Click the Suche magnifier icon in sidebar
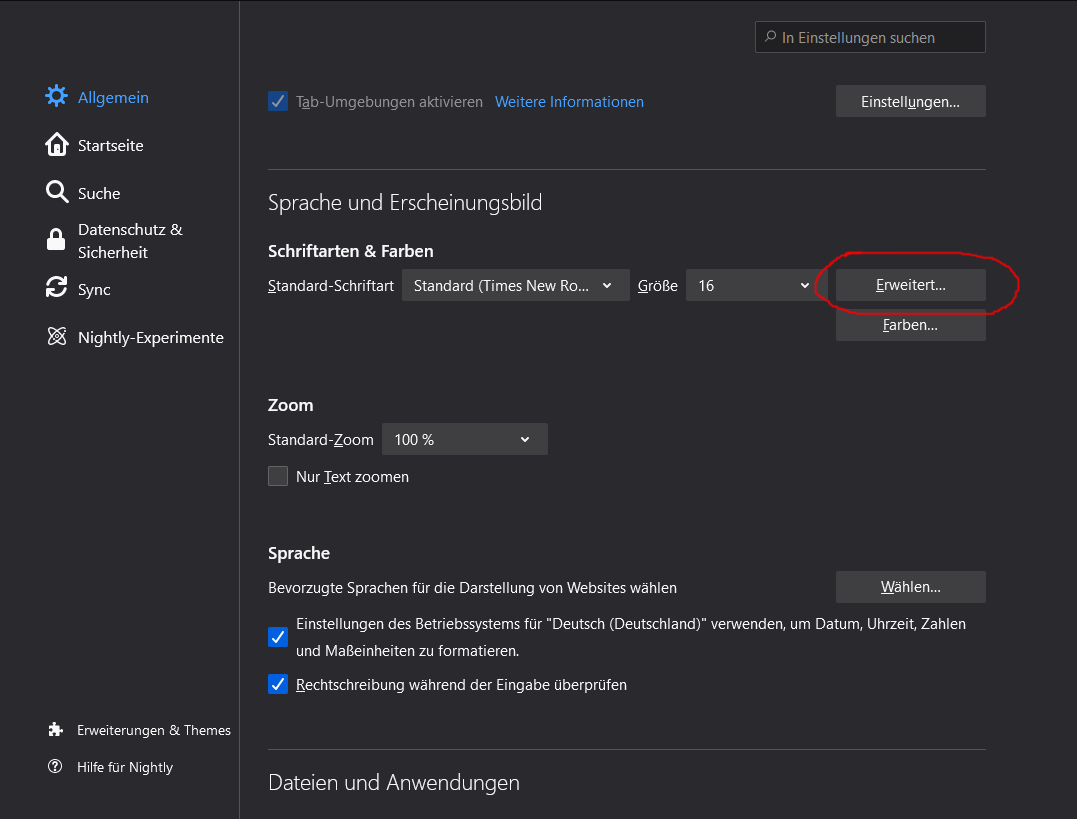Screen dimensions: 1077x819 tap(57, 193)
